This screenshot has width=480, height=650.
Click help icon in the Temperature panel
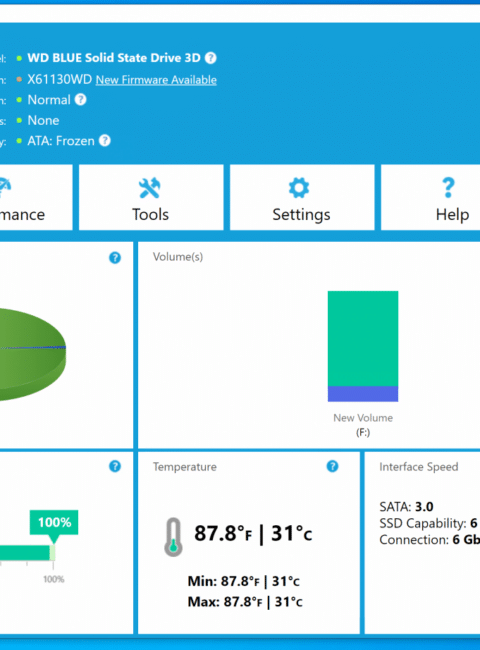click(x=332, y=466)
